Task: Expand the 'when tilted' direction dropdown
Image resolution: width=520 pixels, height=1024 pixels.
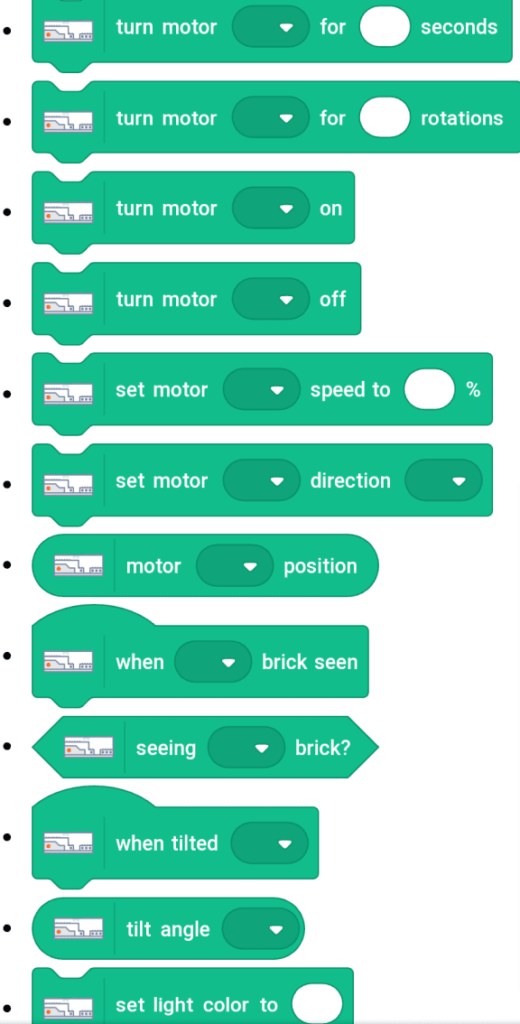Action: pyautogui.click(x=269, y=843)
